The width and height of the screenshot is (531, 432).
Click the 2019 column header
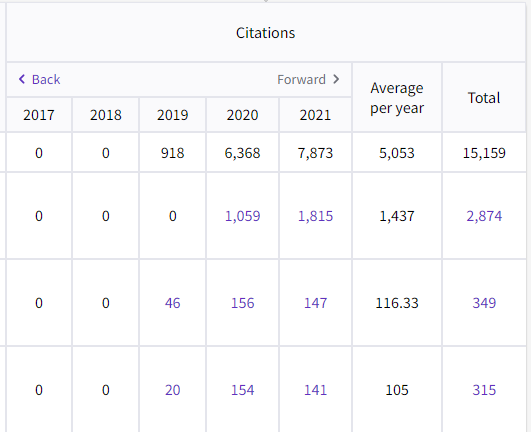click(172, 115)
